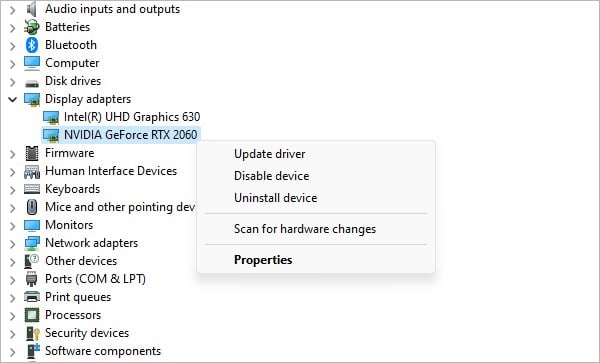Image resolution: width=600 pixels, height=363 pixels.
Task: Click the Print queues printer icon
Action: click(x=32, y=297)
